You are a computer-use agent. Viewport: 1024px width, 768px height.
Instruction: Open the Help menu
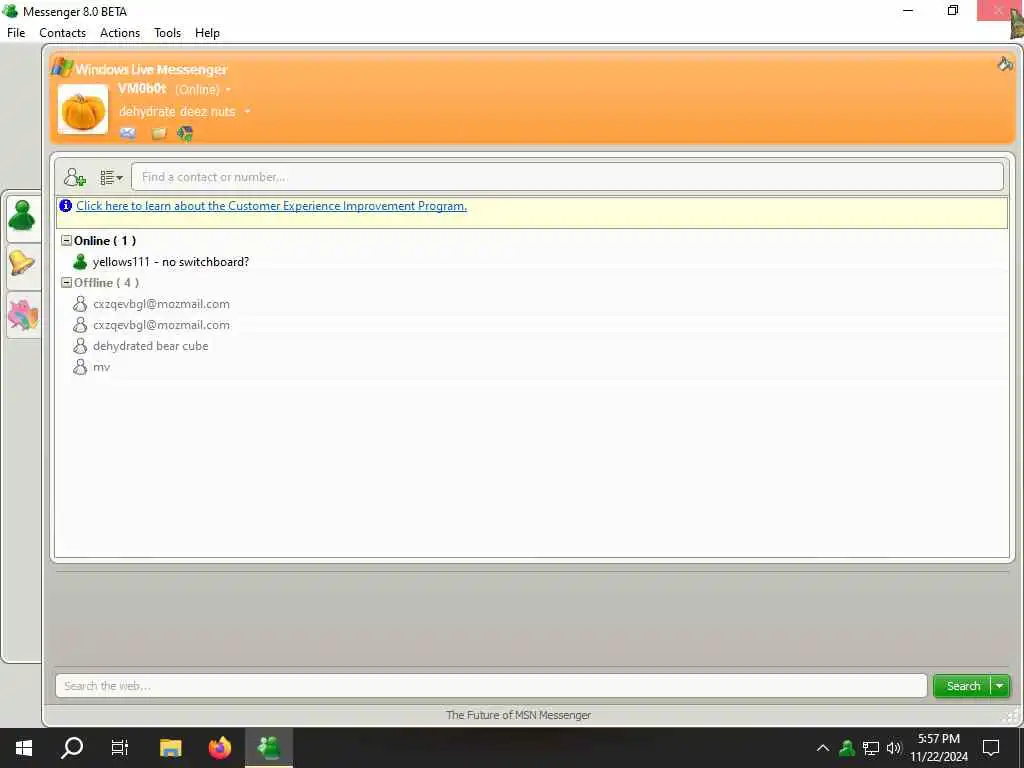click(208, 33)
